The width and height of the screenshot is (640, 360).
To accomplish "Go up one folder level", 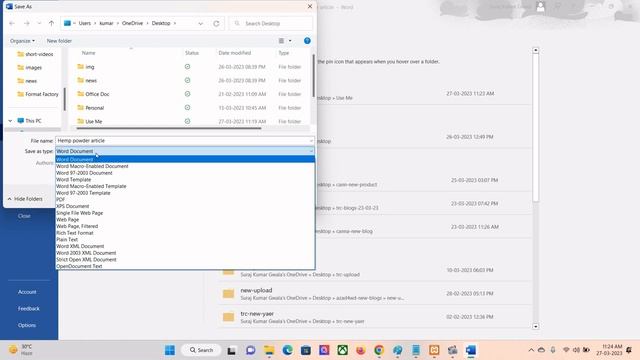I will pyautogui.click(x=51, y=23).
